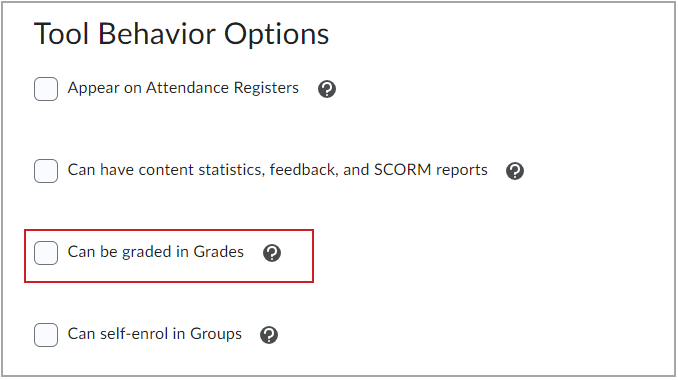Open help for Appear on Attendance Registers
The height and width of the screenshot is (380, 678).
click(x=327, y=89)
